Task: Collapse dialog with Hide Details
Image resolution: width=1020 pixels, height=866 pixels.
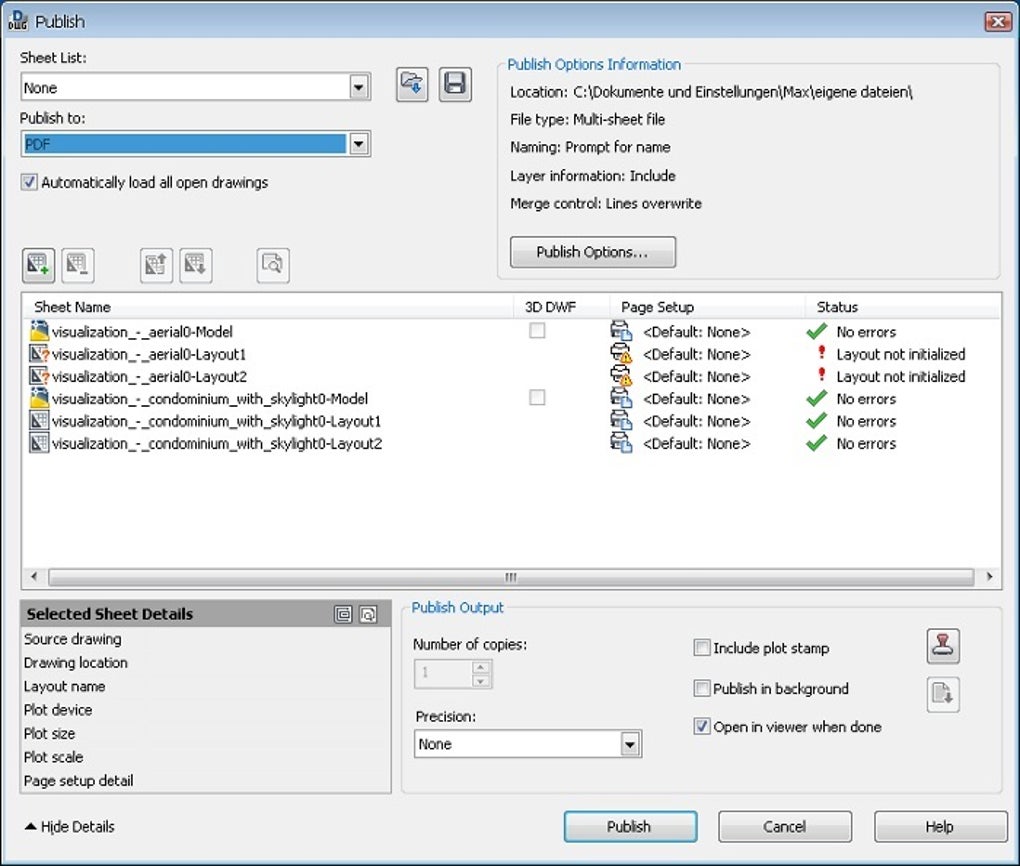Action: pos(70,826)
